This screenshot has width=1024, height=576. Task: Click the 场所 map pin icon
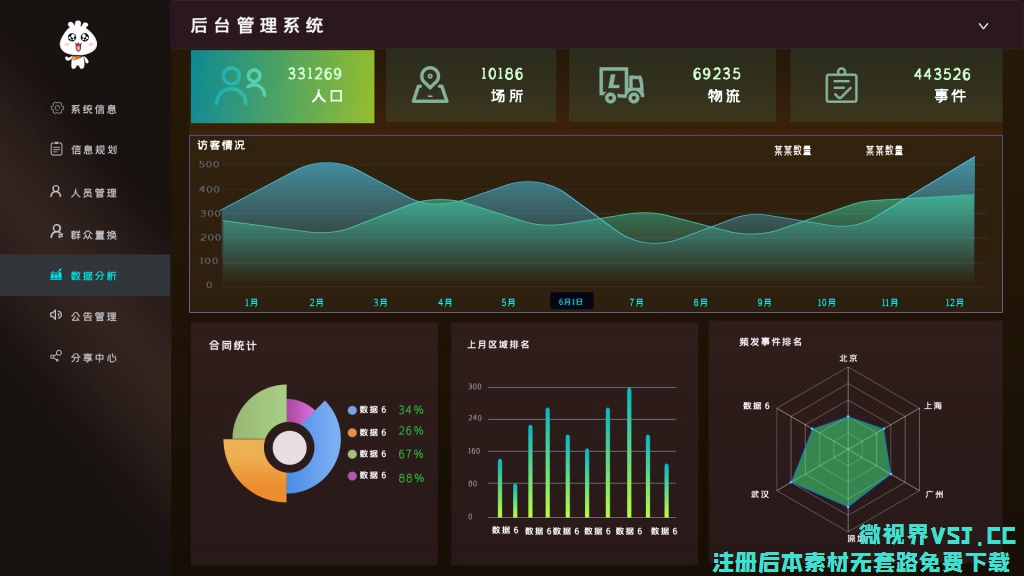[430, 86]
